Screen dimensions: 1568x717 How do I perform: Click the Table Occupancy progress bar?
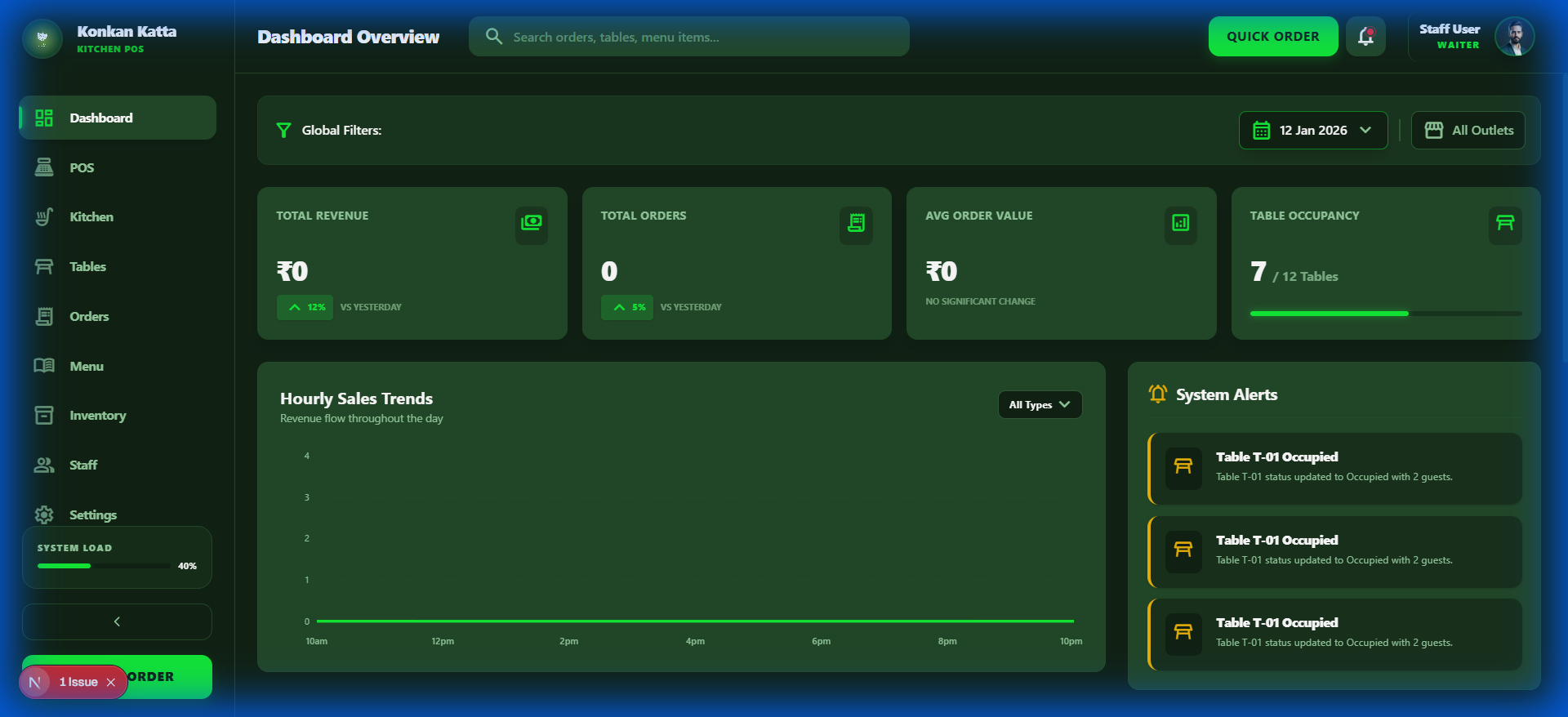1386,314
